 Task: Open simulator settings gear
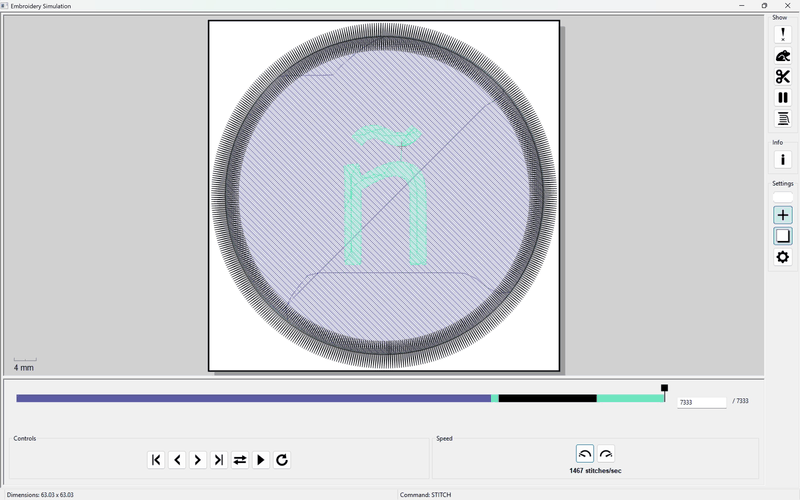tap(783, 257)
